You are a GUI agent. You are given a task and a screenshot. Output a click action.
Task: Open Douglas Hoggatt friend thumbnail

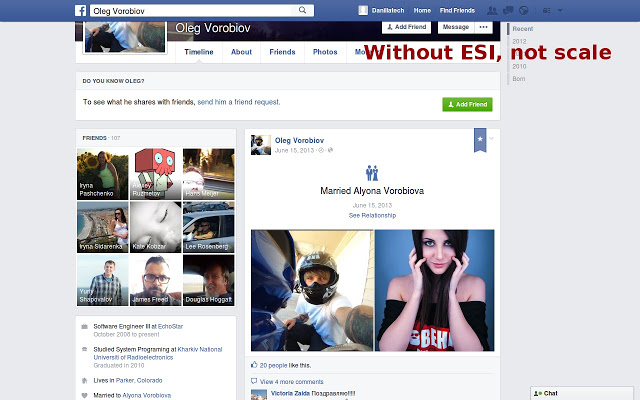click(x=209, y=280)
